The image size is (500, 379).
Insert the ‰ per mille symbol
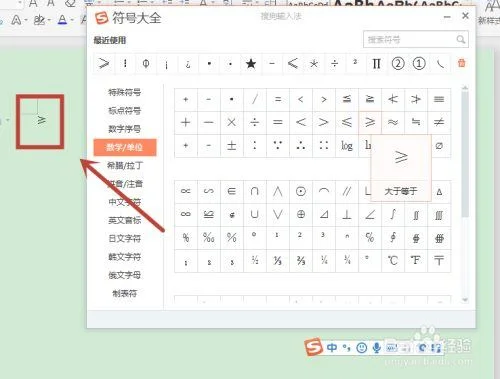click(x=209, y=238)
